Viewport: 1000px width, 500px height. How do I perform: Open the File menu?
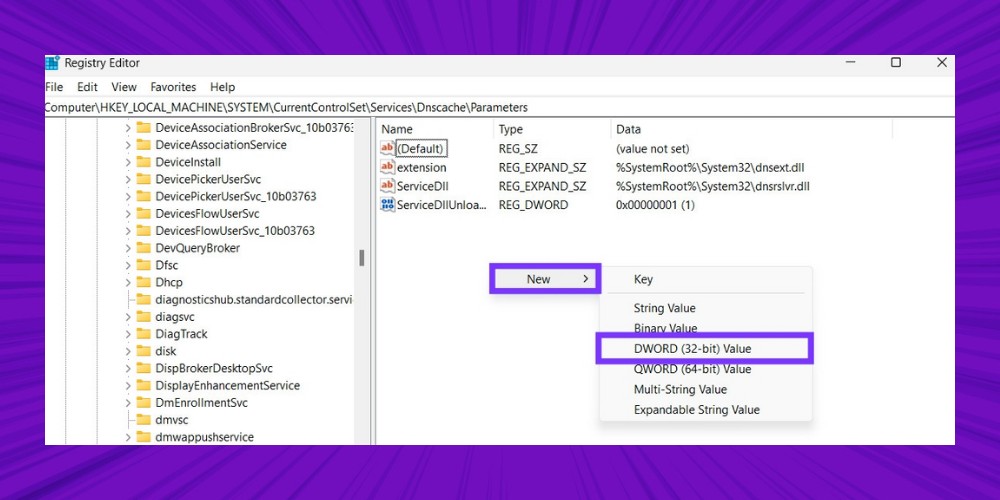pos(54,87)
